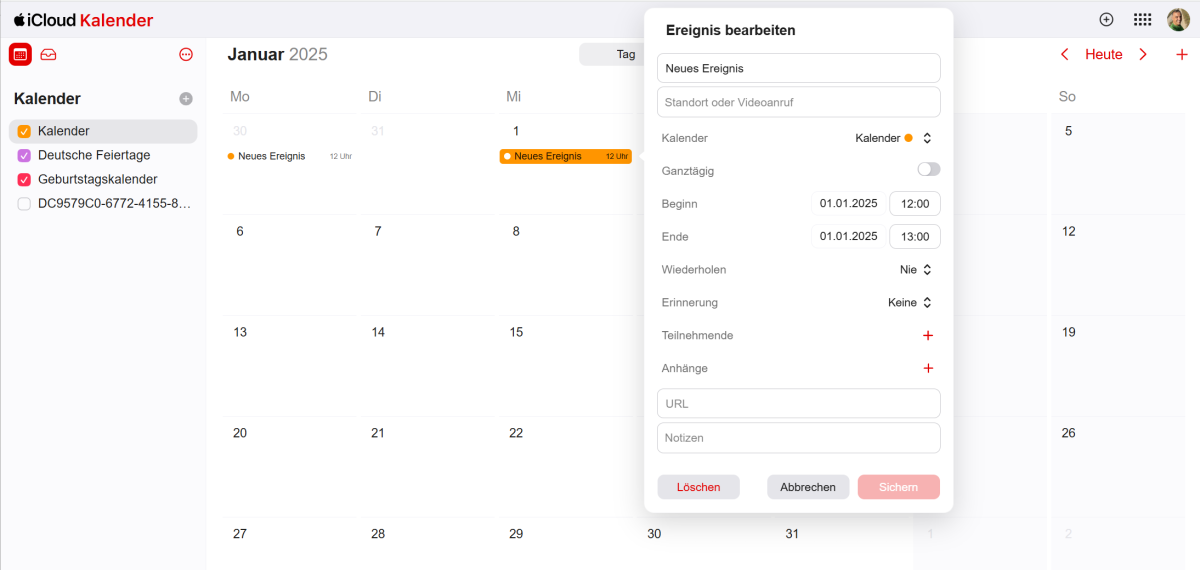1200x570 pixels.
Task: Click the account profile avatar
Action: 1178,20
